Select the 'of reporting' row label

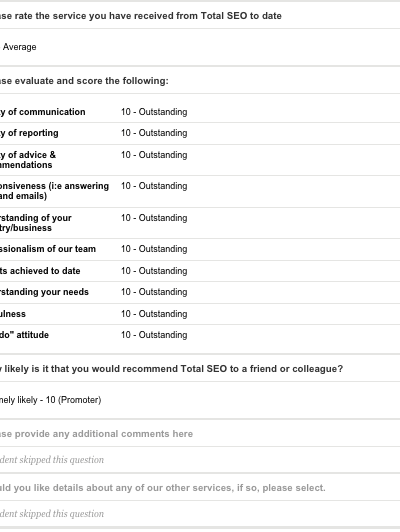[29, 133]
